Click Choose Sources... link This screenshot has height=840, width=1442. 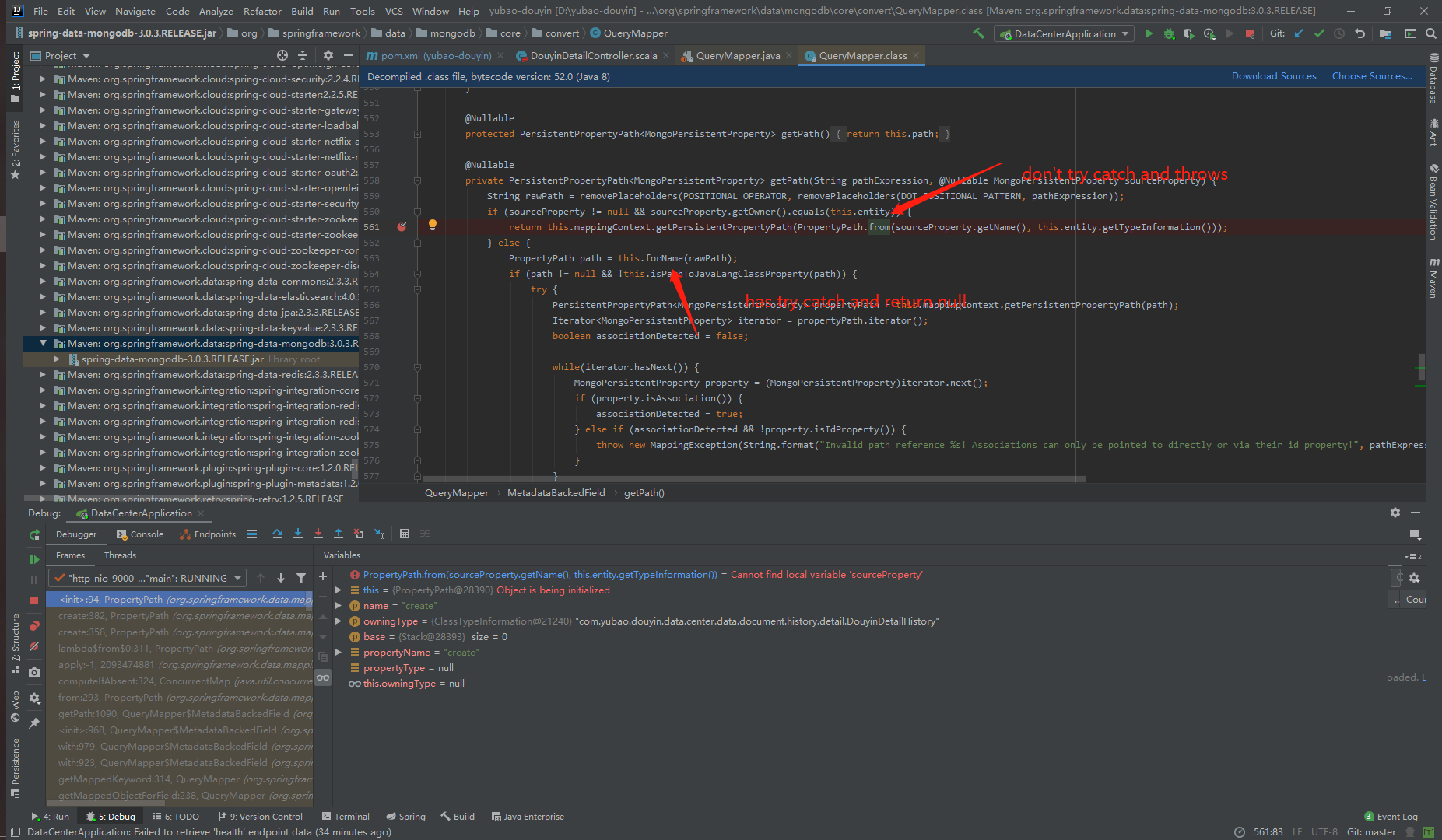pos(1372,76)
